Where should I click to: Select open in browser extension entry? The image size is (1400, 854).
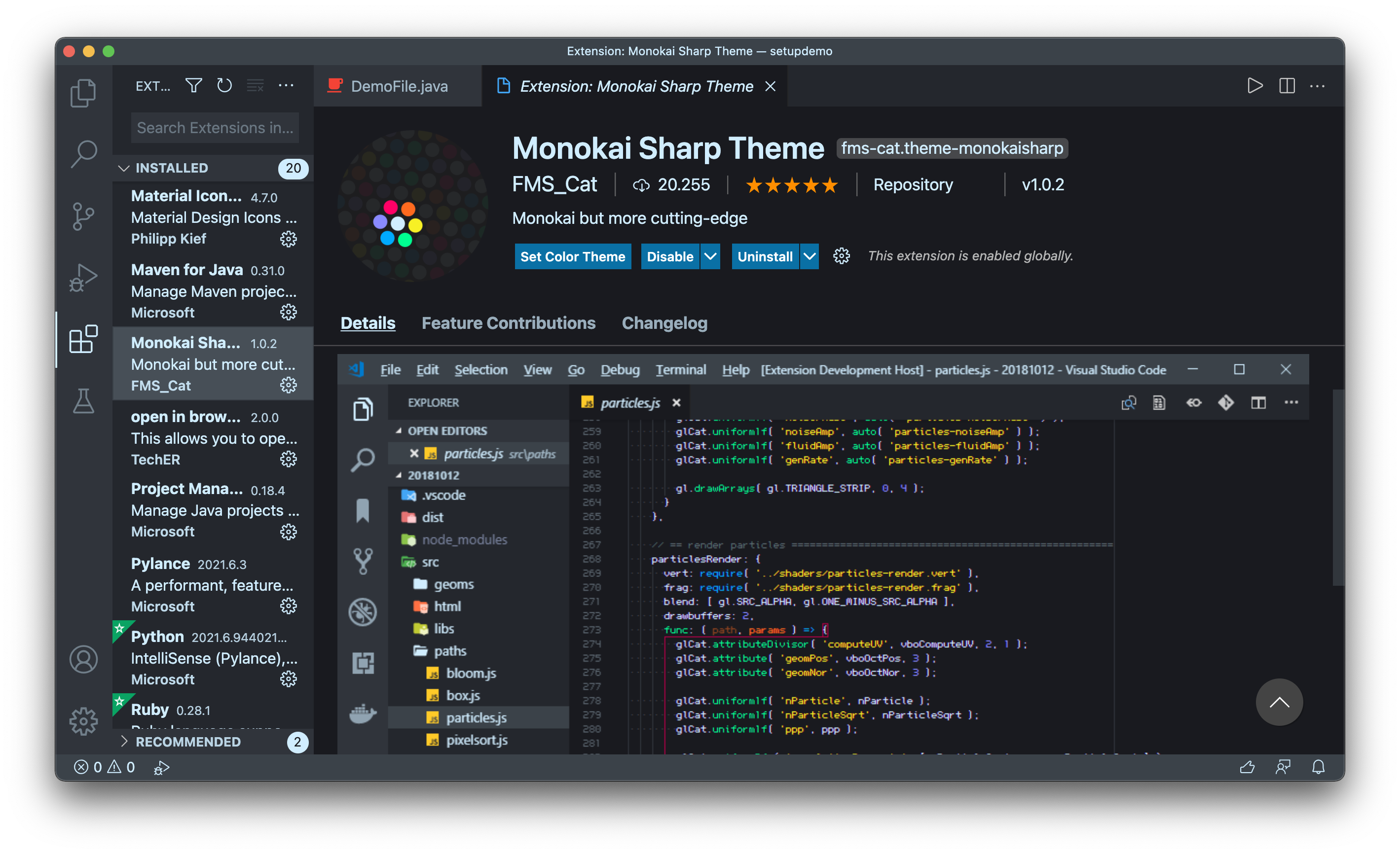point(213,437)
